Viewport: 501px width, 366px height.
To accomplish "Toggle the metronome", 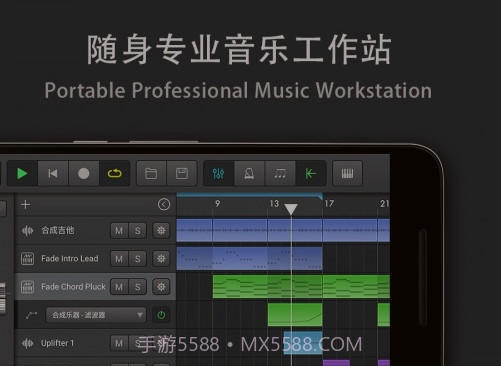I will [x=249, y=173].
